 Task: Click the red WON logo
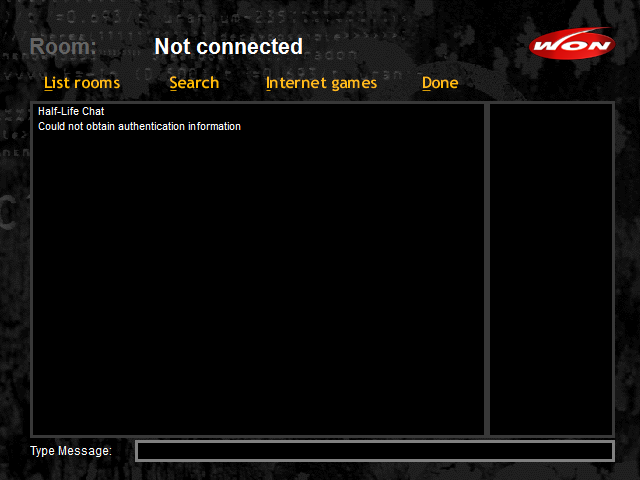tap(572, 44)
